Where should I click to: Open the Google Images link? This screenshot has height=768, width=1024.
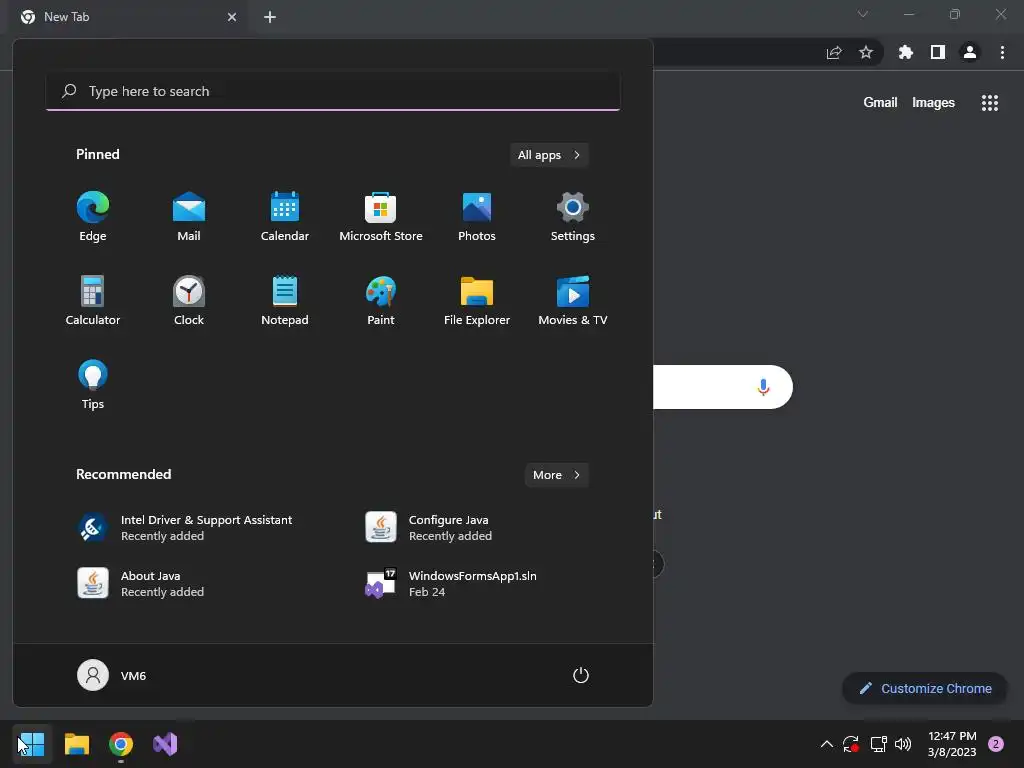pyautogui.click(x=933, y=103)
